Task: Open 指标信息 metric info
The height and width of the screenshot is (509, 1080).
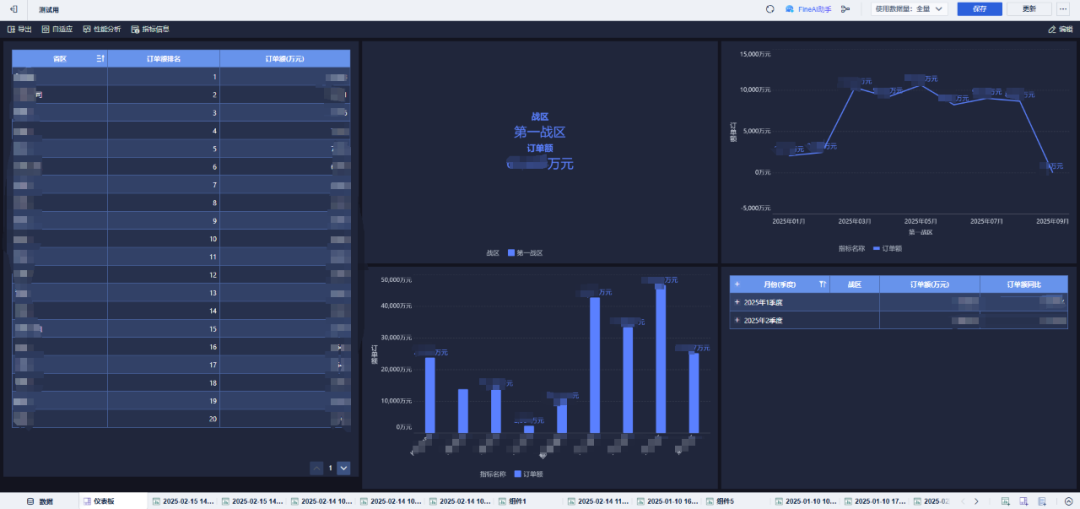Action: point(151,29)
